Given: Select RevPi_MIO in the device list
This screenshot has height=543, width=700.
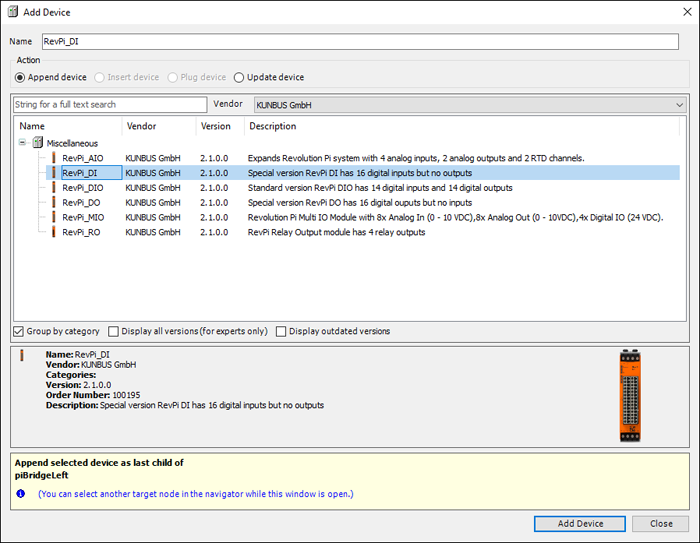Looking at the screenshot, I should coord(83,217).
